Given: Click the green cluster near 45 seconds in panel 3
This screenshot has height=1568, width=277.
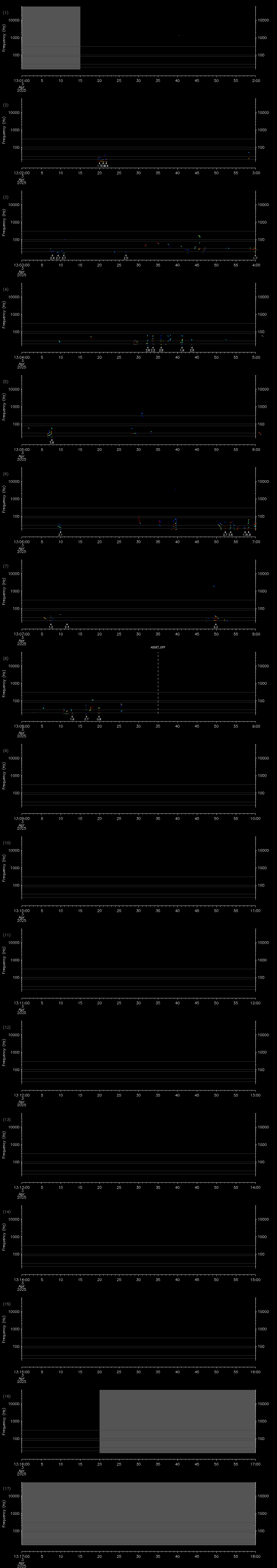Looking at the screenshot, I should (x=199, y=237).
